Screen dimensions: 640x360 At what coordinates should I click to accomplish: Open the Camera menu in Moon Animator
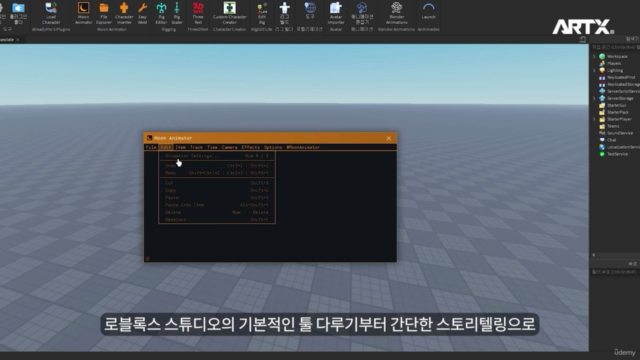pyautogui.click(x=229, y=147)
